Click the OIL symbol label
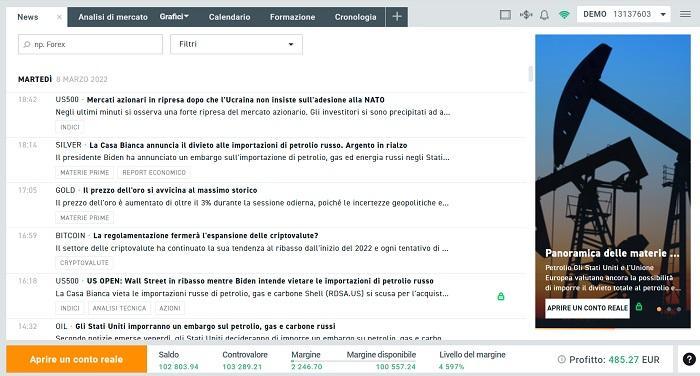Viewport: 700px width, 376px height. [61, 326]
